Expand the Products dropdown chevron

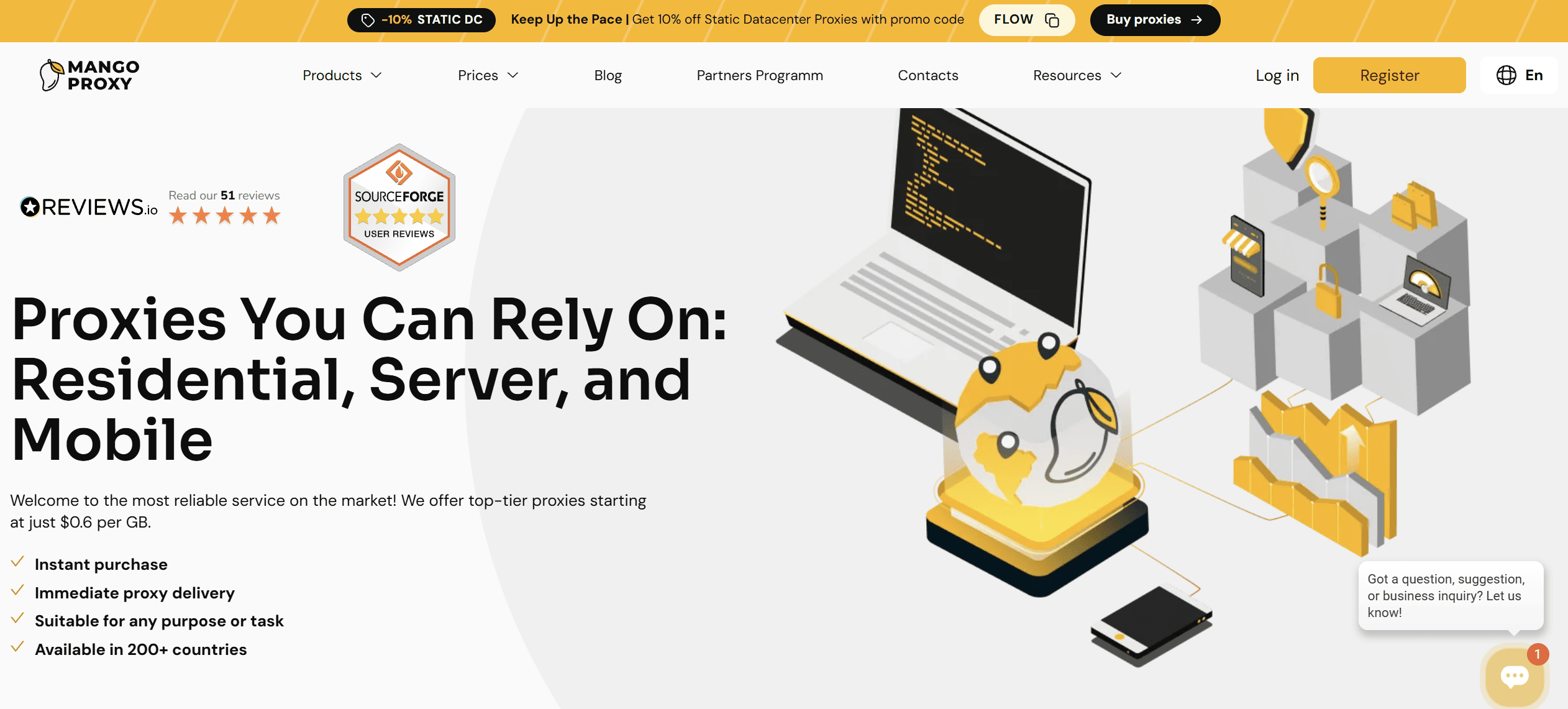point(376,75)
